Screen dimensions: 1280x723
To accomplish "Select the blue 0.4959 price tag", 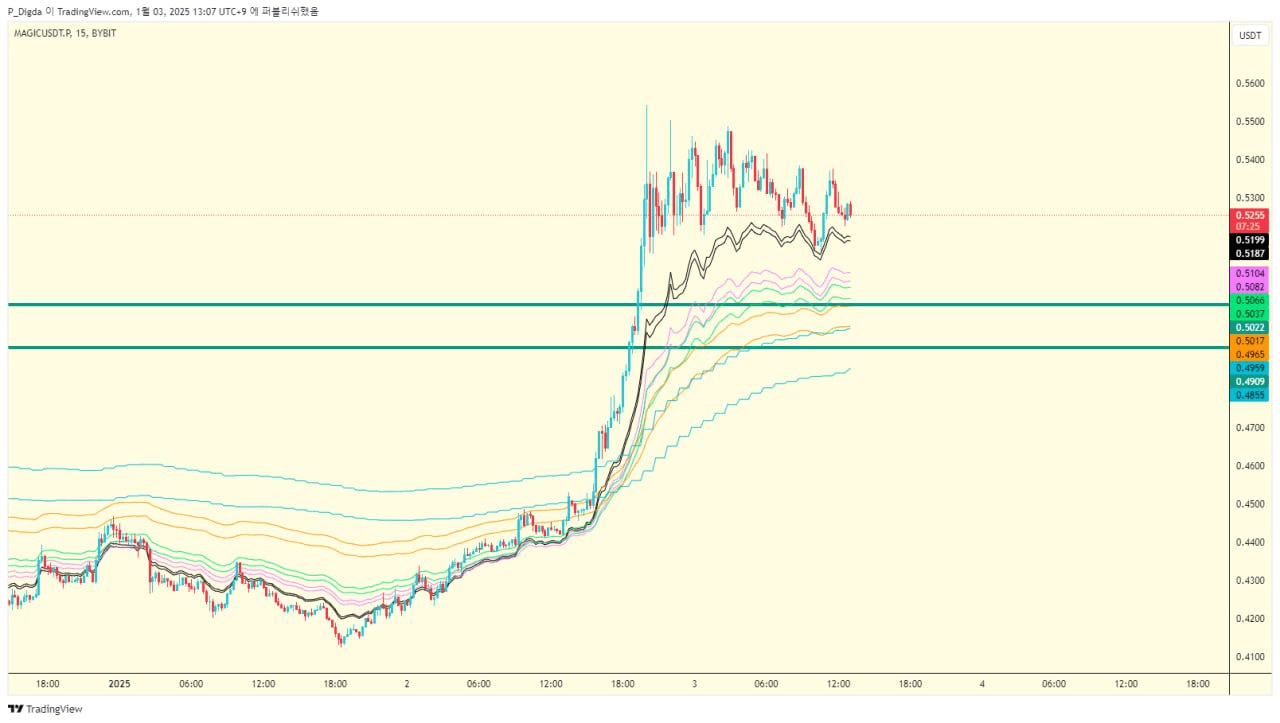I will [1250, 368].
